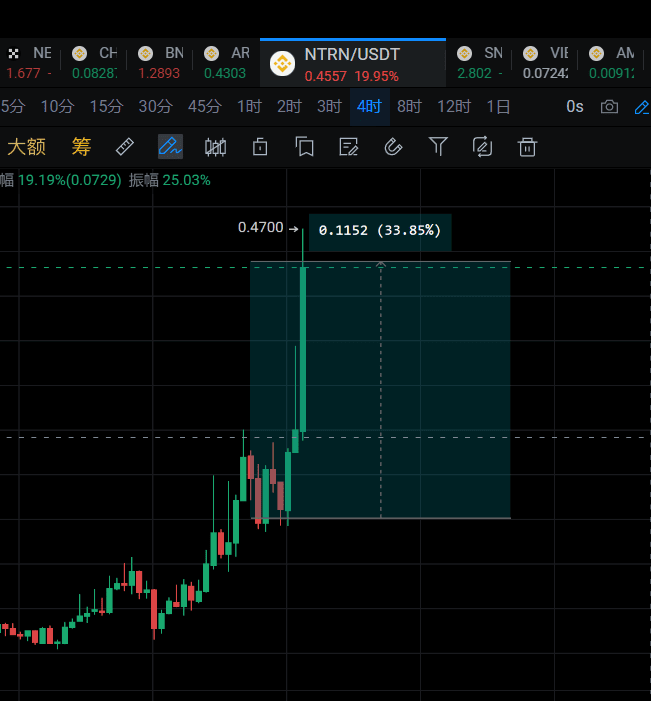Image resolution: width=651 pixels, height=701 pixels.
Task: Click the sync drawings icon
Action: point(482,147)
